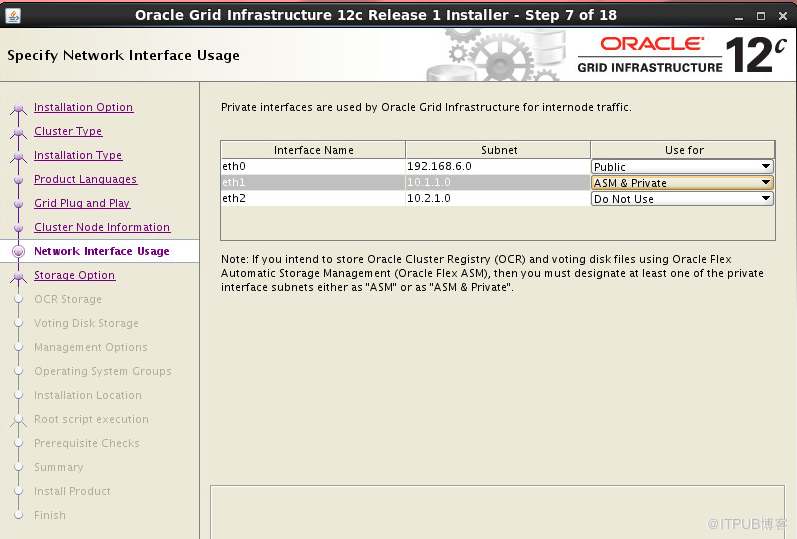The height and width of the screenshot is (539, 797).
Task: Open the Installation Type step link
Action: (78, 155)
